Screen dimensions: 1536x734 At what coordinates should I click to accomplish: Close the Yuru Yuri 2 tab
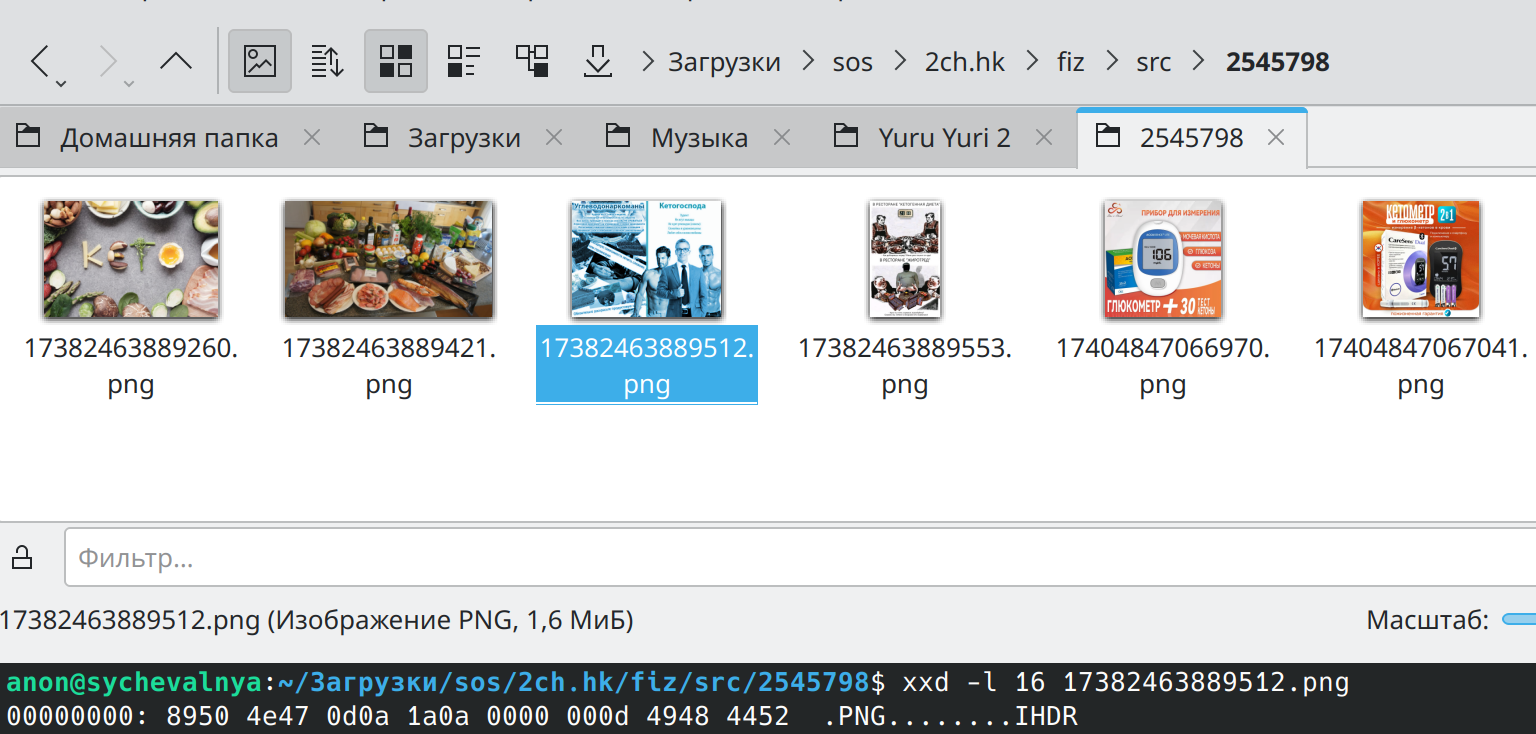click(1044, 137)
